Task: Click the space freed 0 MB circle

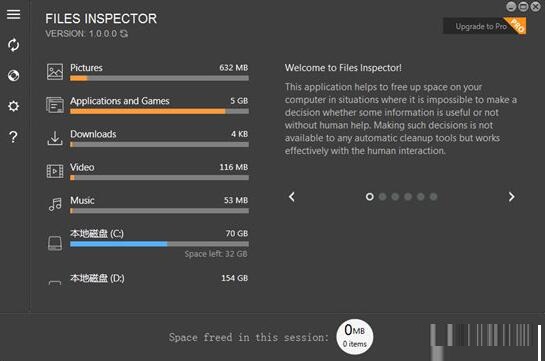Action: (x=355, y=337)
